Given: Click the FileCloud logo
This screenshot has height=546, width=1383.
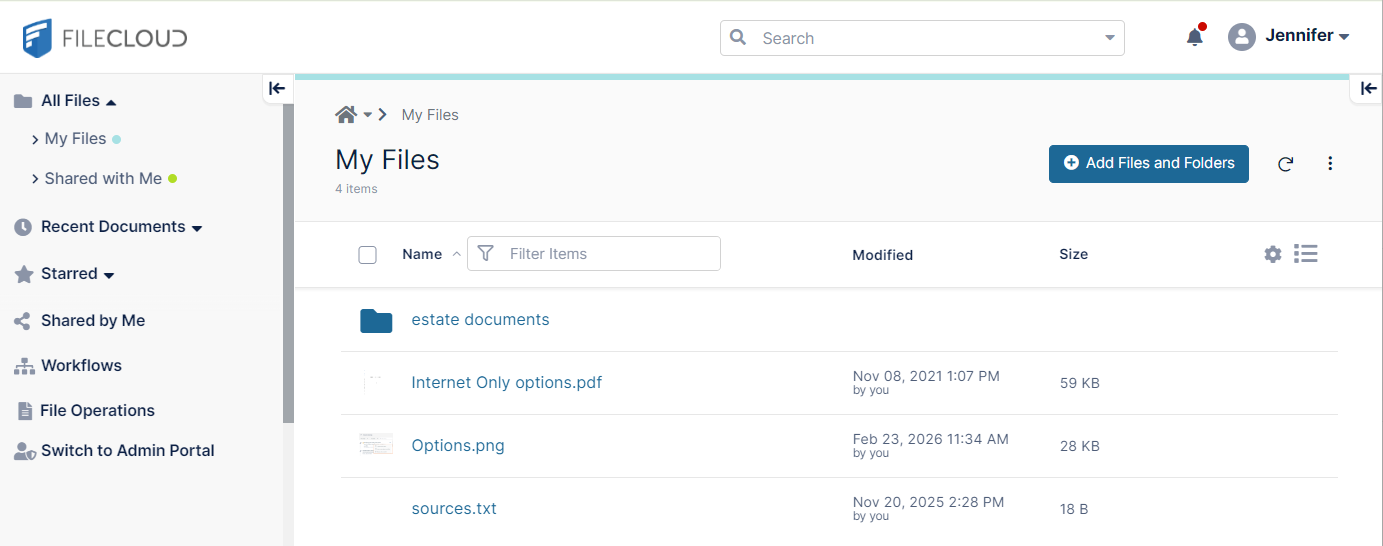Looking at the screenshot, I should pos(105,38).
